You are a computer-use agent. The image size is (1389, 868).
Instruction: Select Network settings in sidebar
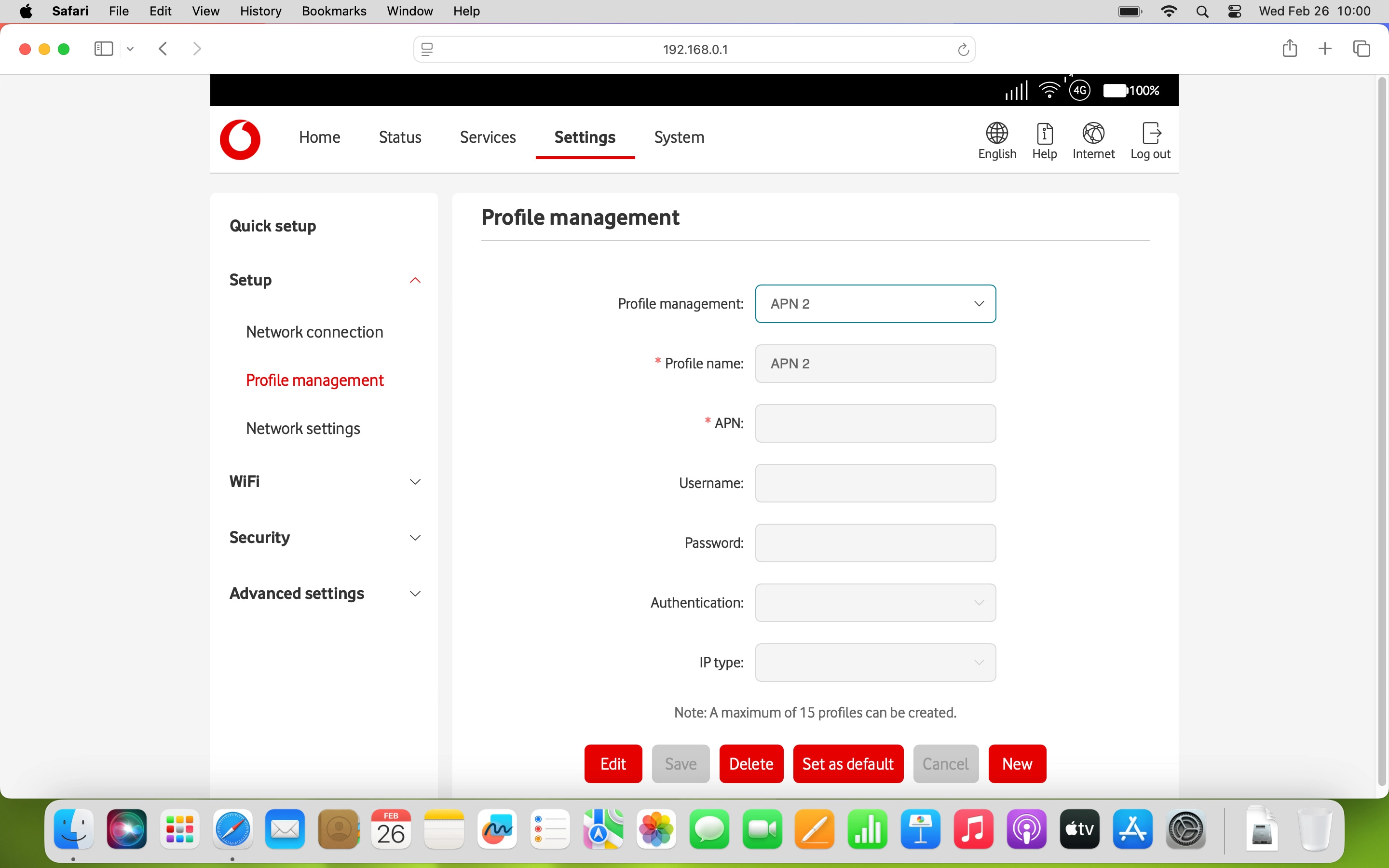coord(303,428)
